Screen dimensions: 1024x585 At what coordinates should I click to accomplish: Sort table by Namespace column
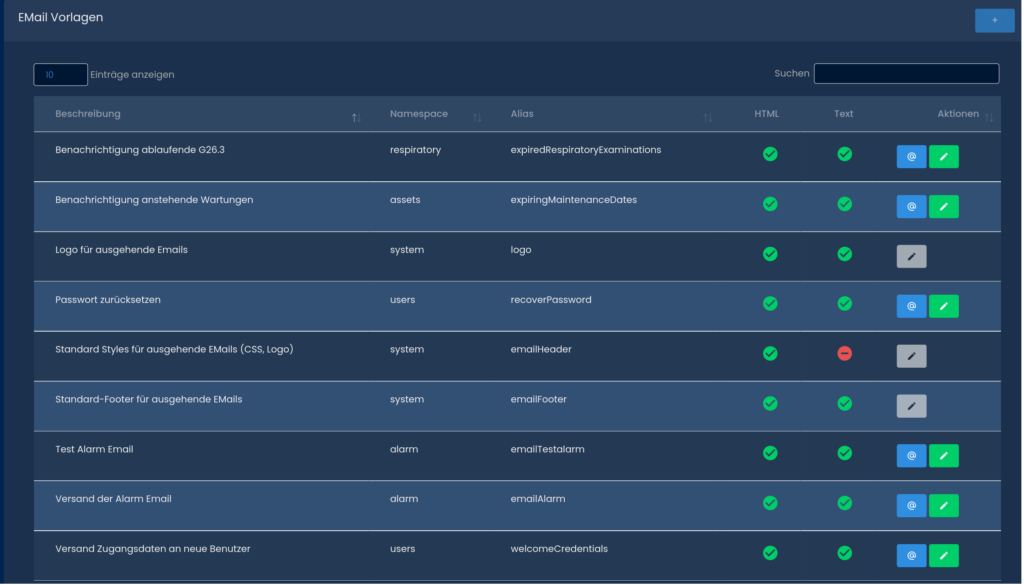[x=419, y=114]
